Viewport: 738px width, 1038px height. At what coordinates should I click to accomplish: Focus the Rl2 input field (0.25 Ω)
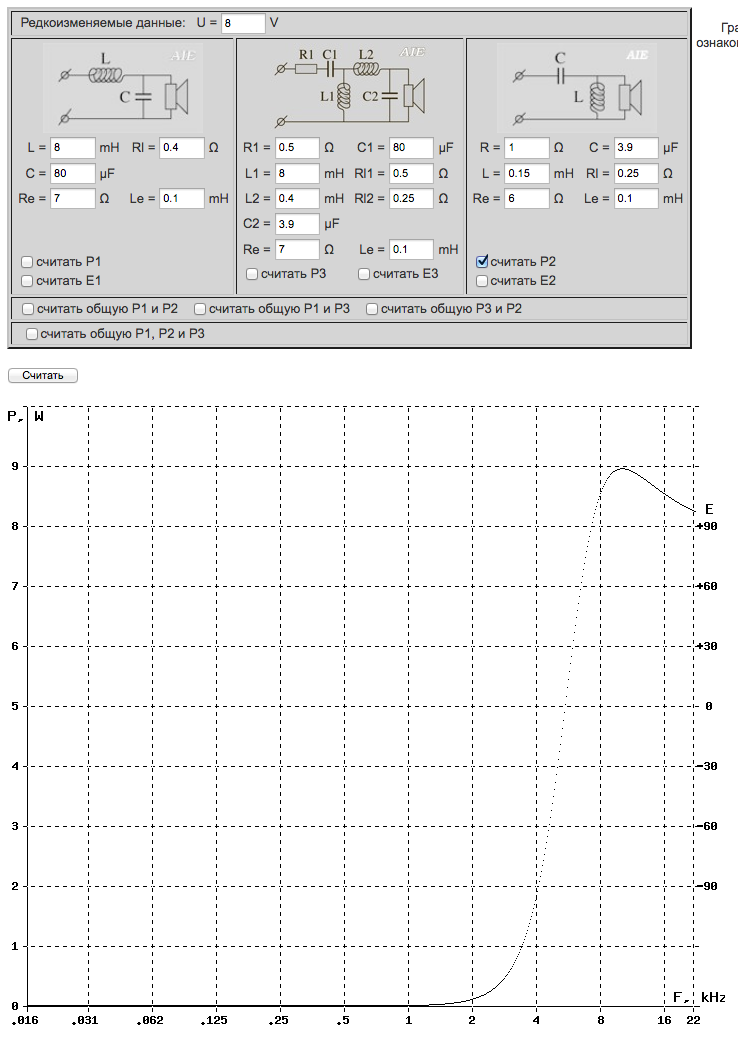coord(411,199)
